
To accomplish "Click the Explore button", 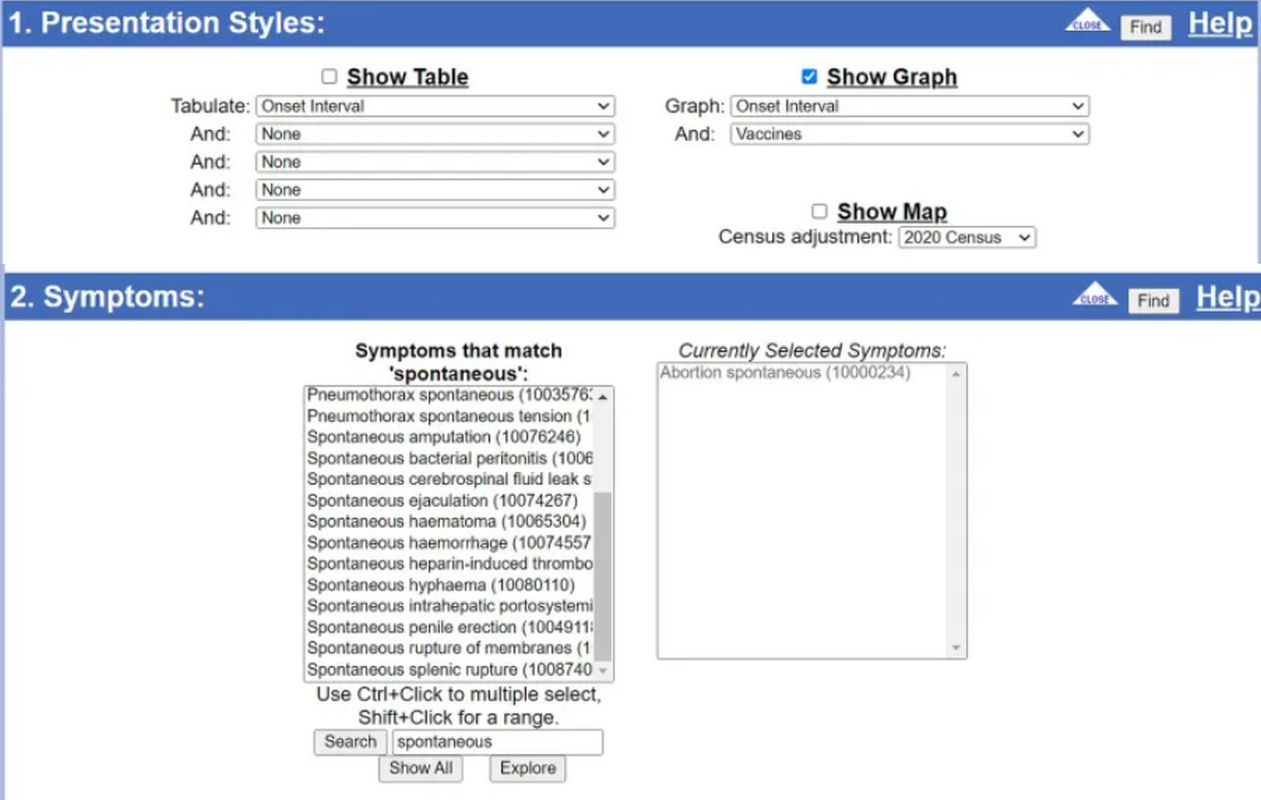I will click(x=527, y=768).
